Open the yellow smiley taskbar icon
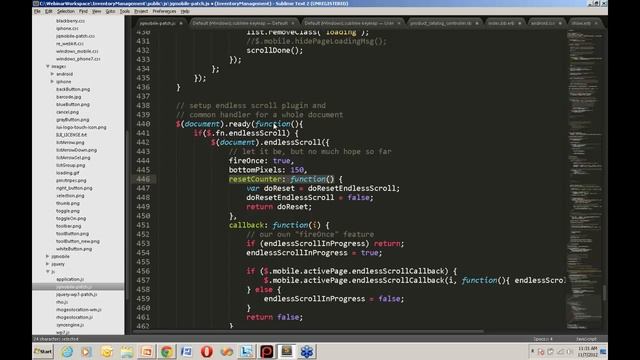This screenshot has height=360, width=640. (107, 351)
